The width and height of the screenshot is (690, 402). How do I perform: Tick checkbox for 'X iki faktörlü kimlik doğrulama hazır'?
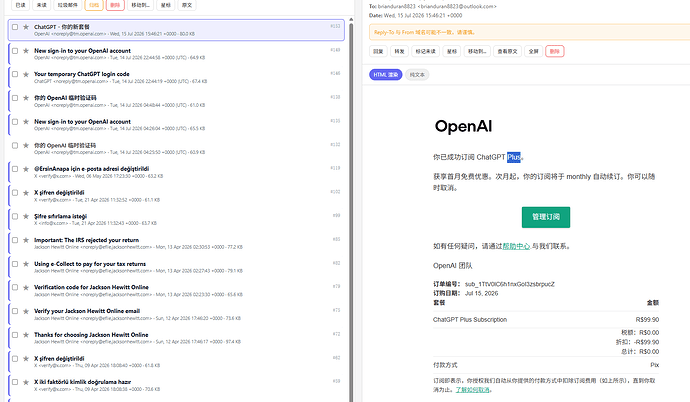click(x=15, y=382)
